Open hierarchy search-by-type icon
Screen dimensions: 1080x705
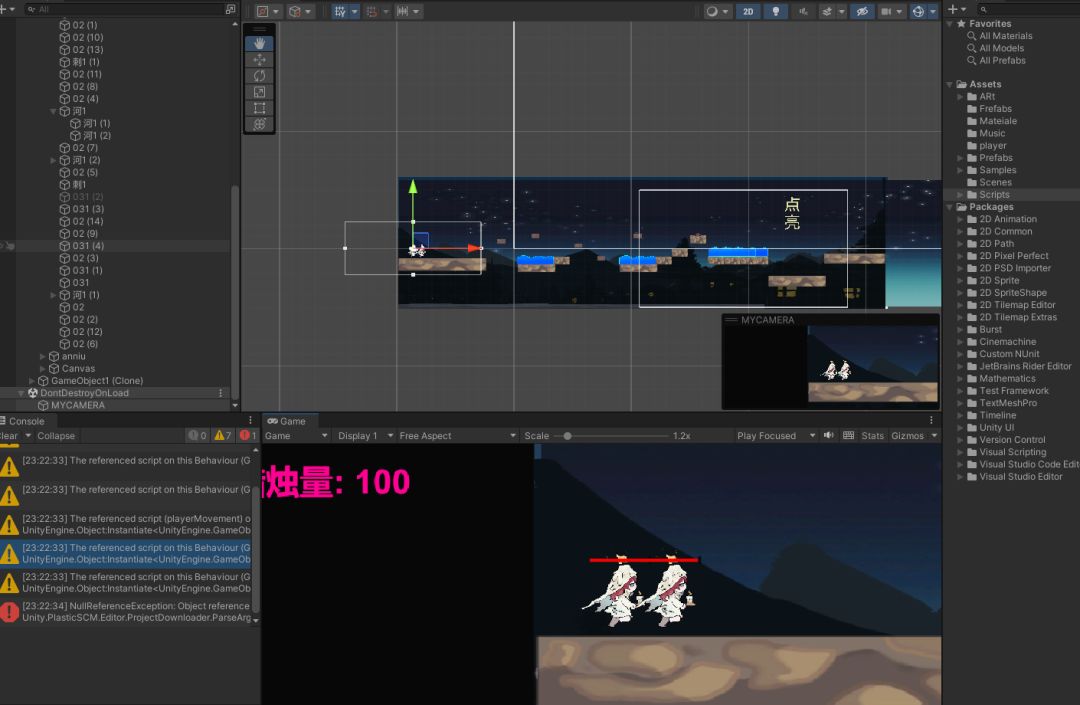point(230,9)
